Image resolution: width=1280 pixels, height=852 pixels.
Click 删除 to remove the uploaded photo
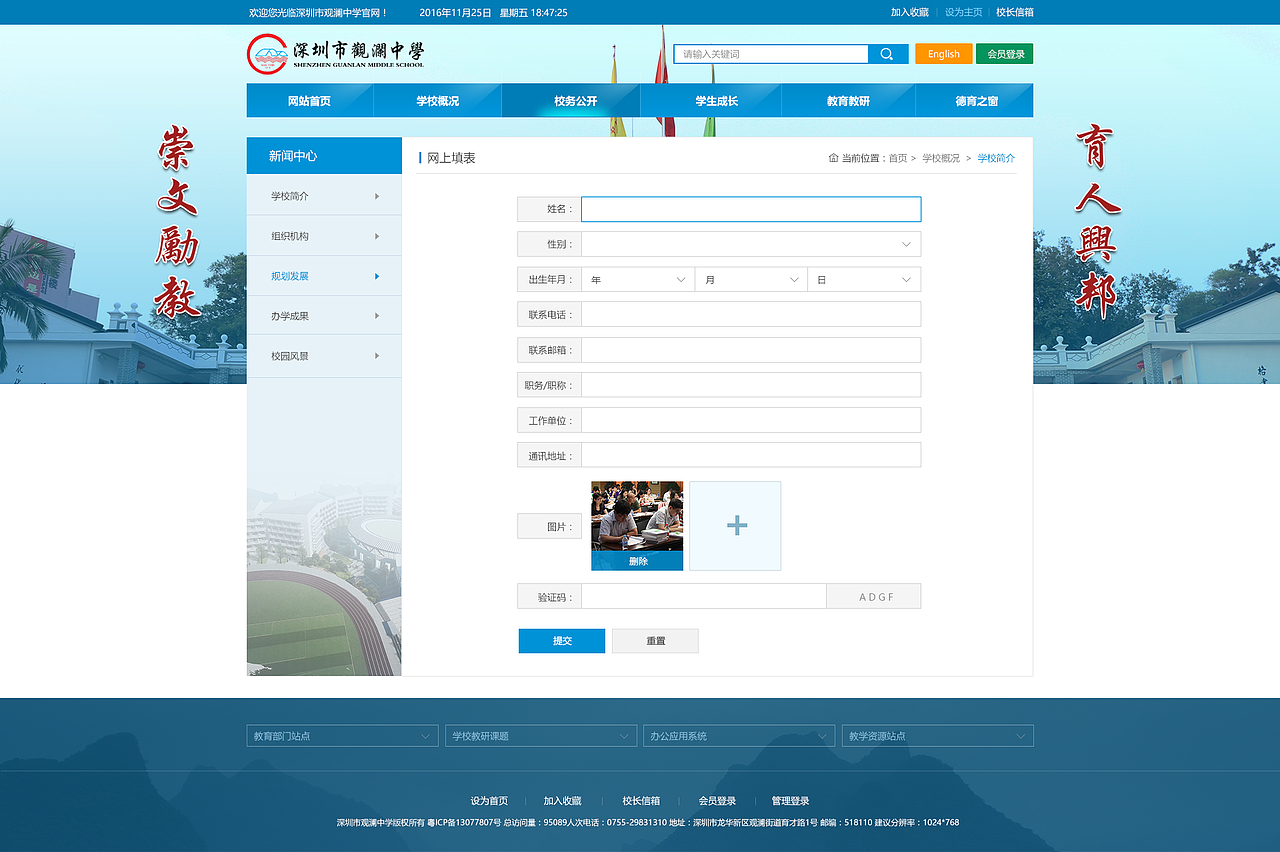point(637,562)
